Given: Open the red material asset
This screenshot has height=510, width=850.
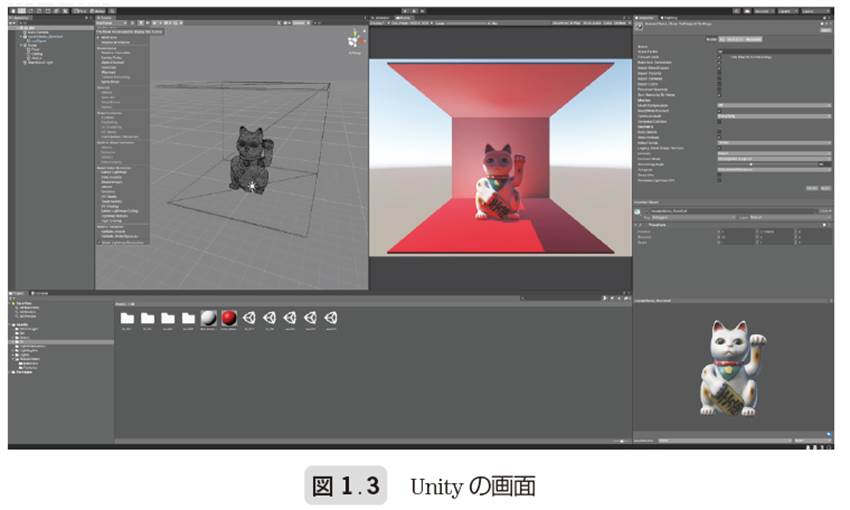Looking at the screenshot, I should (x=229, y=317).
